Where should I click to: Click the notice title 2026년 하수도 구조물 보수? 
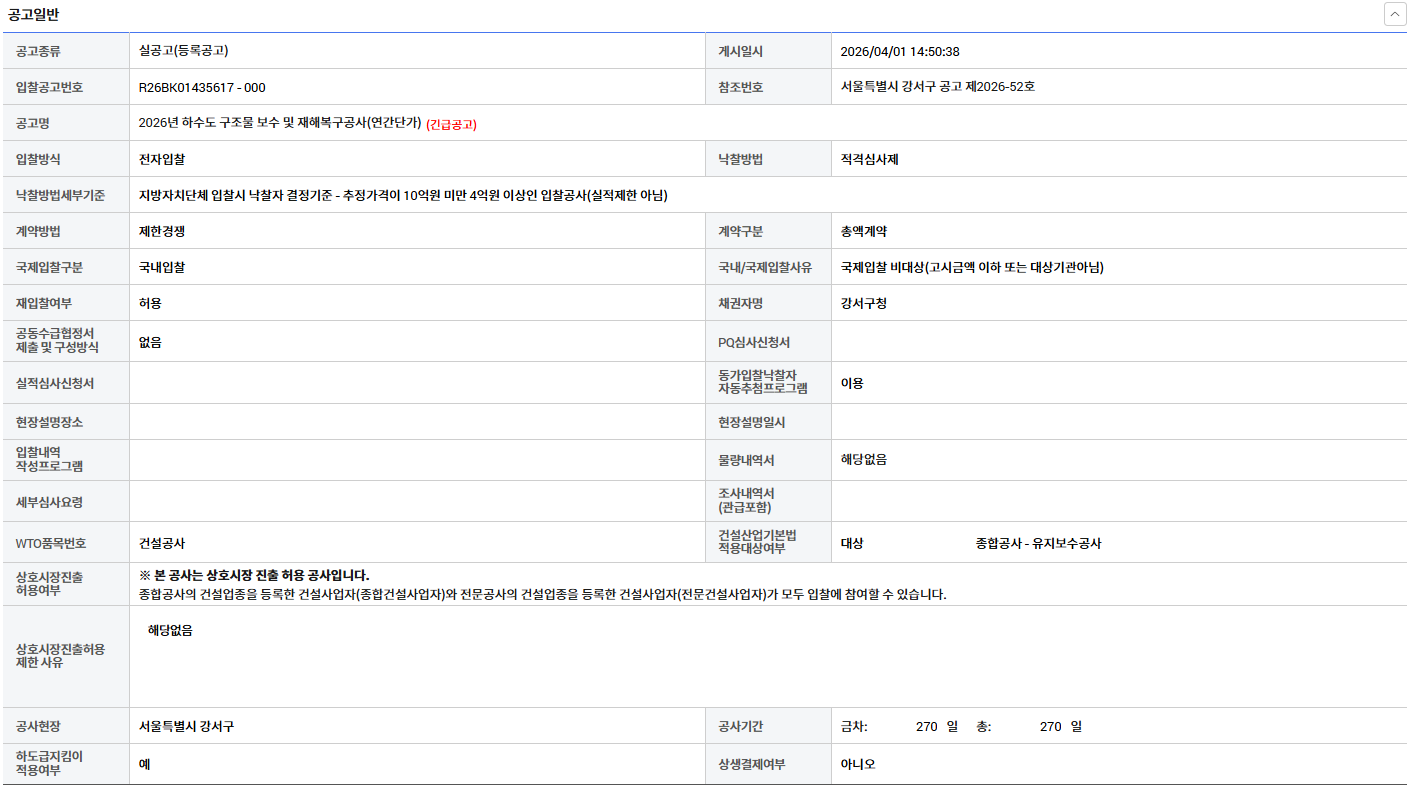[279, 123]
